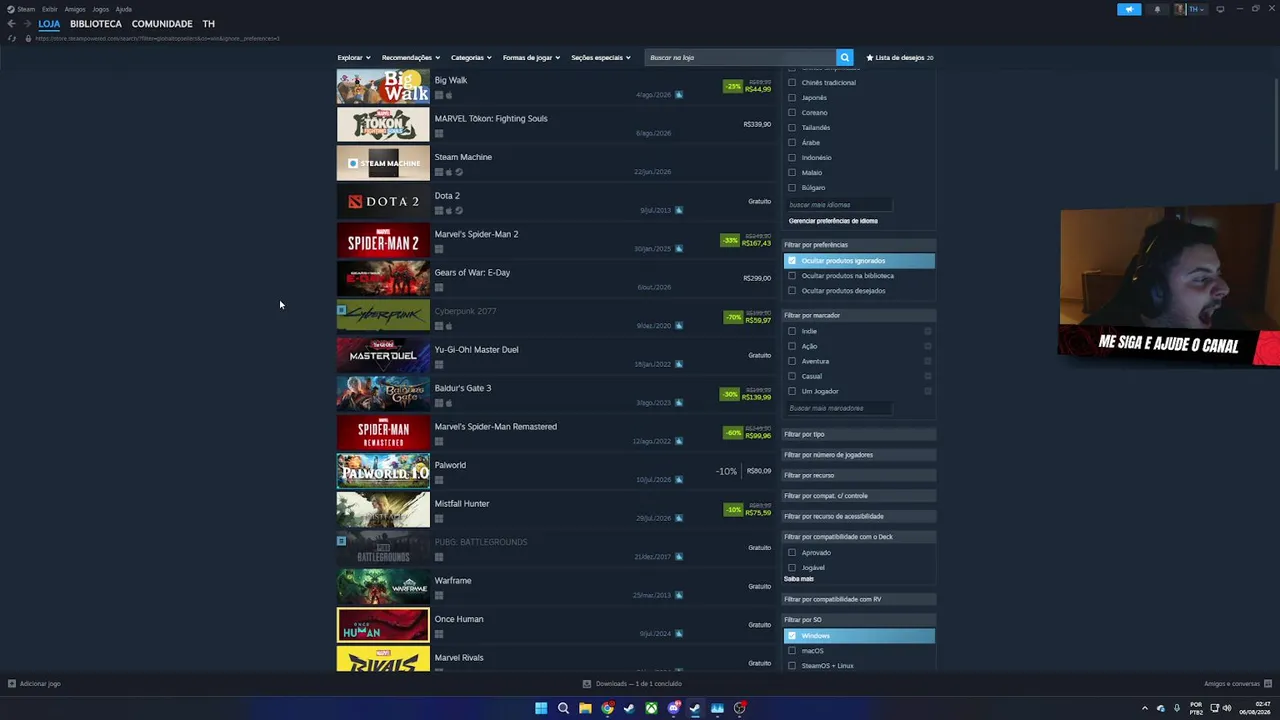Click the Buscar na loja field
The height and width of the screenshot is (720, 1280).
(740, 58)
